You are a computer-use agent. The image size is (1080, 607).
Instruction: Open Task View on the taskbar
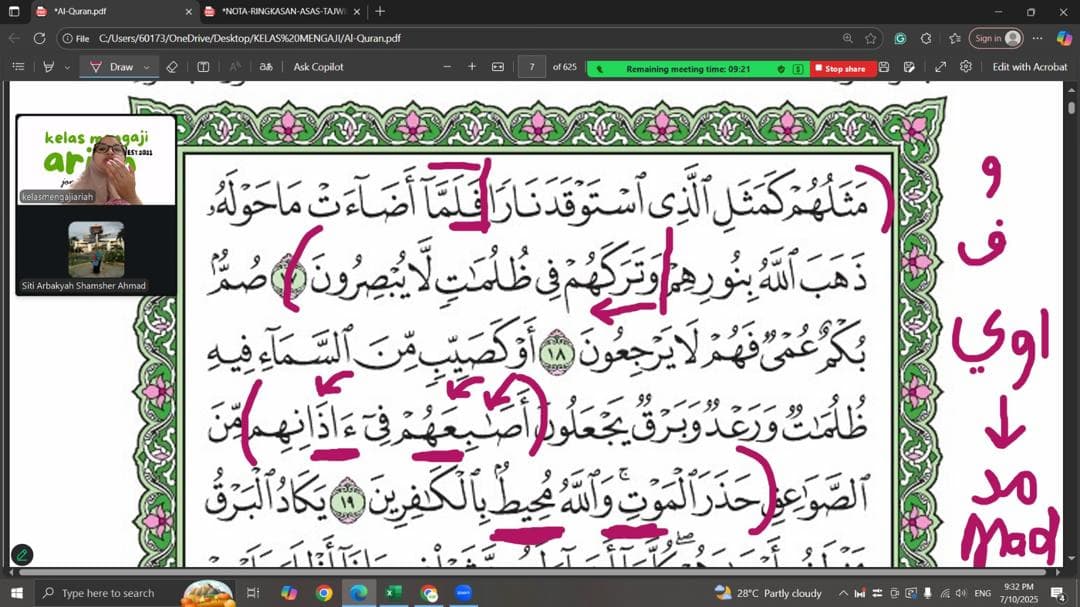(x=253, y=593)
